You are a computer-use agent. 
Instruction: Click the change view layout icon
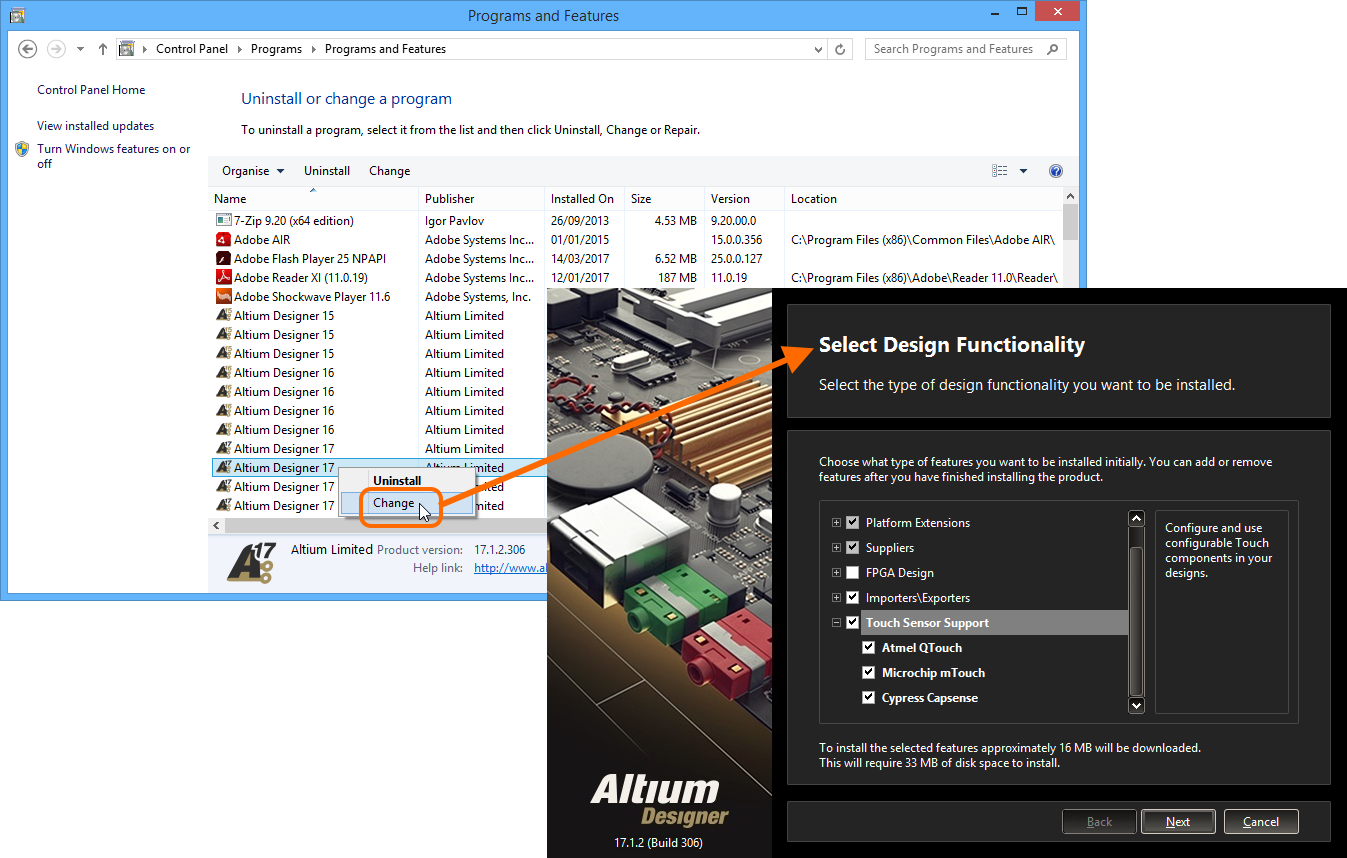1000,171
